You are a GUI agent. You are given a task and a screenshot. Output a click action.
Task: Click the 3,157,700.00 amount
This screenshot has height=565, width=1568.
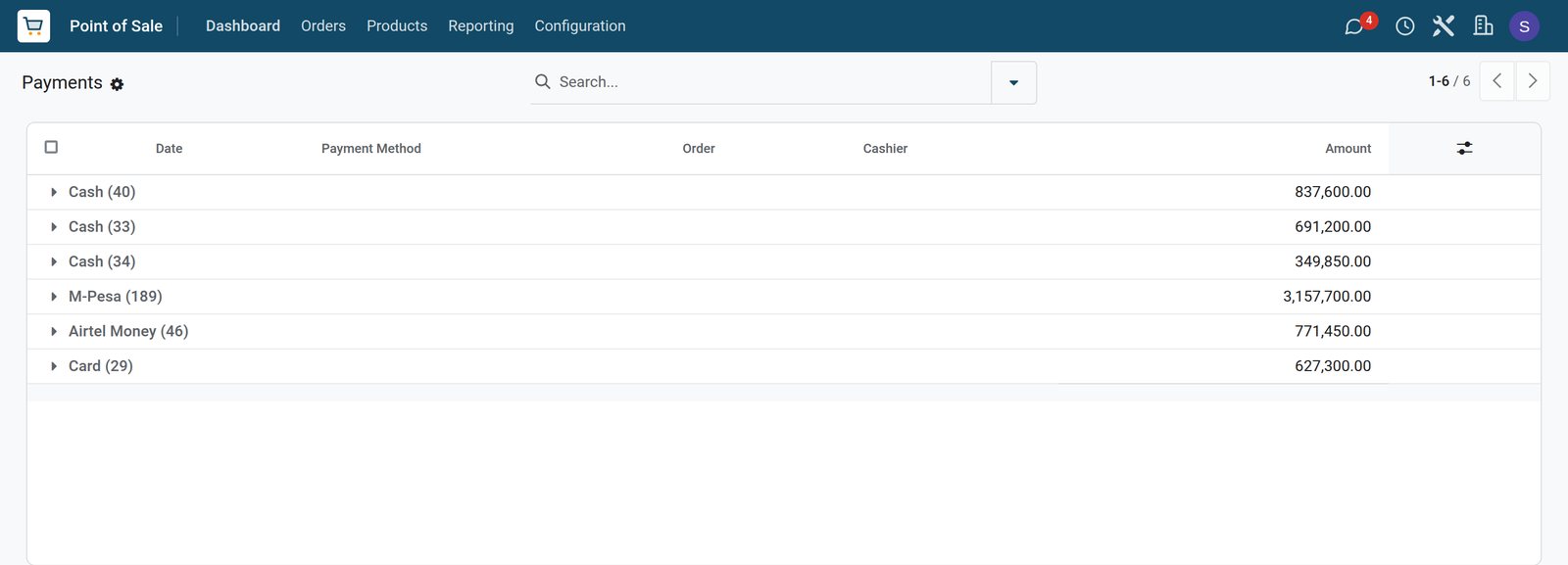coord(1327,297)
